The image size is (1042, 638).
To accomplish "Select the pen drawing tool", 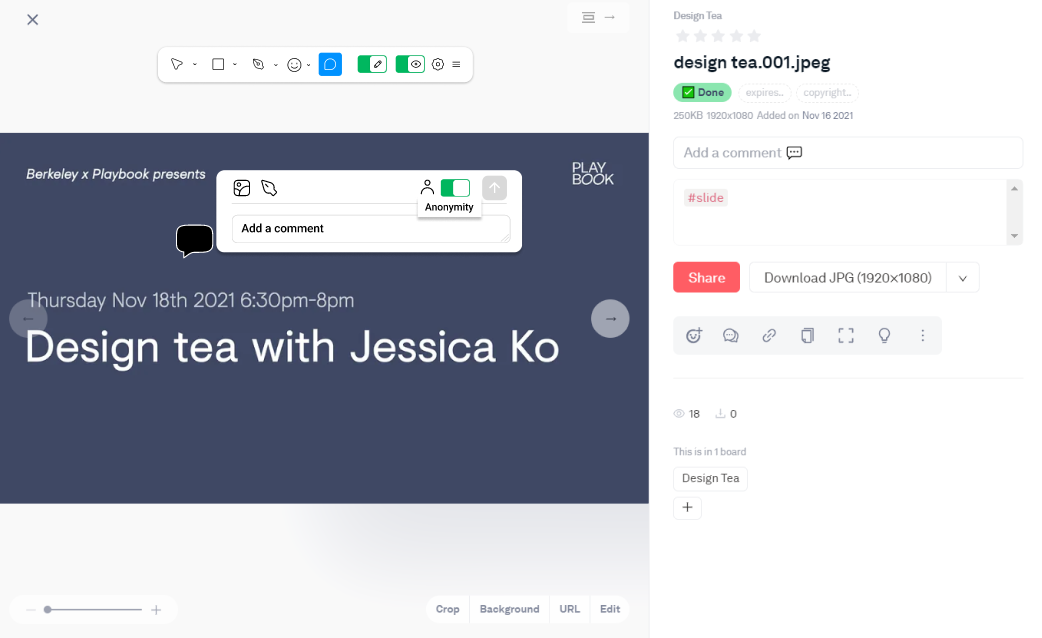I will 259,64.
